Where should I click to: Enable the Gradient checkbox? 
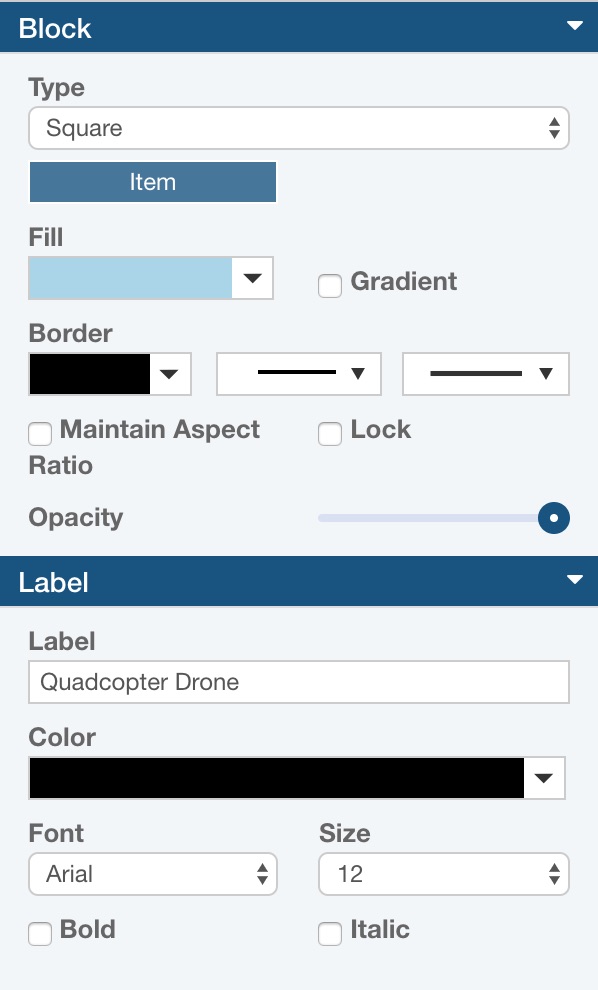330,286
